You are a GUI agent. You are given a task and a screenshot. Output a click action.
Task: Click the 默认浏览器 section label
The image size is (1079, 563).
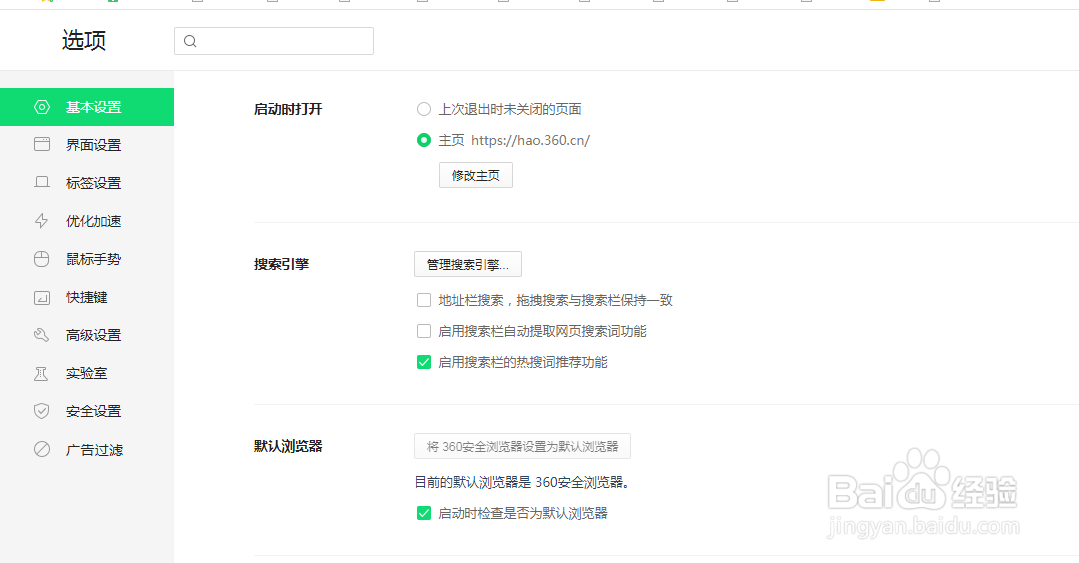point(288,446)
